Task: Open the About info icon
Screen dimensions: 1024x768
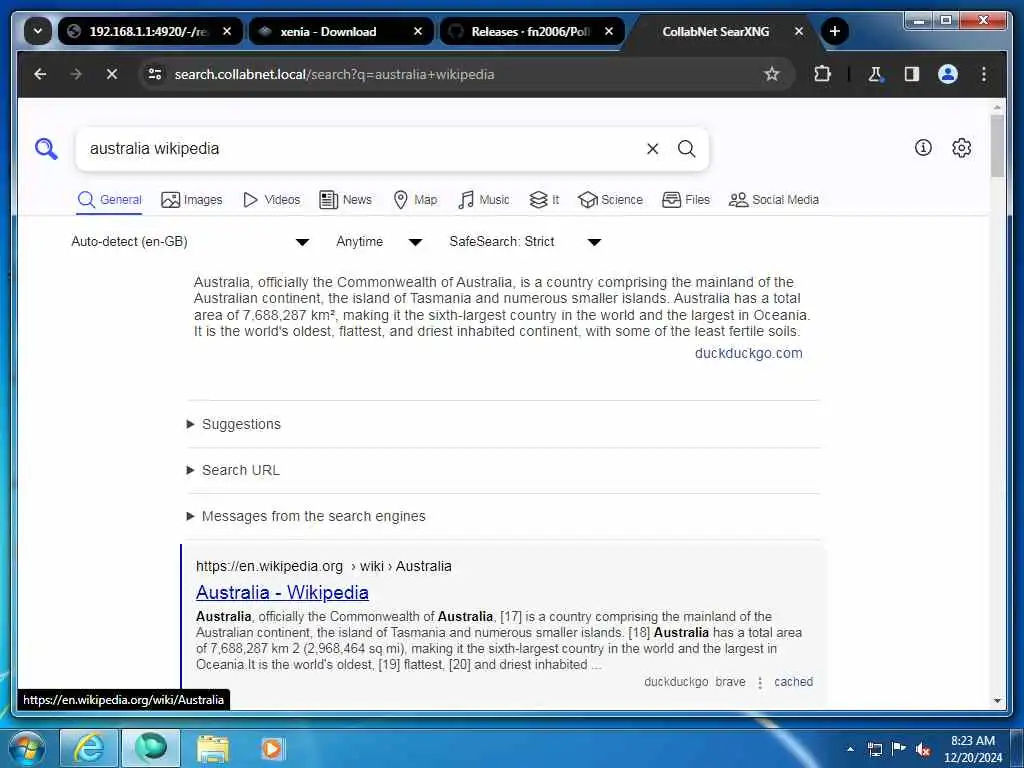Action: point(923,148)
